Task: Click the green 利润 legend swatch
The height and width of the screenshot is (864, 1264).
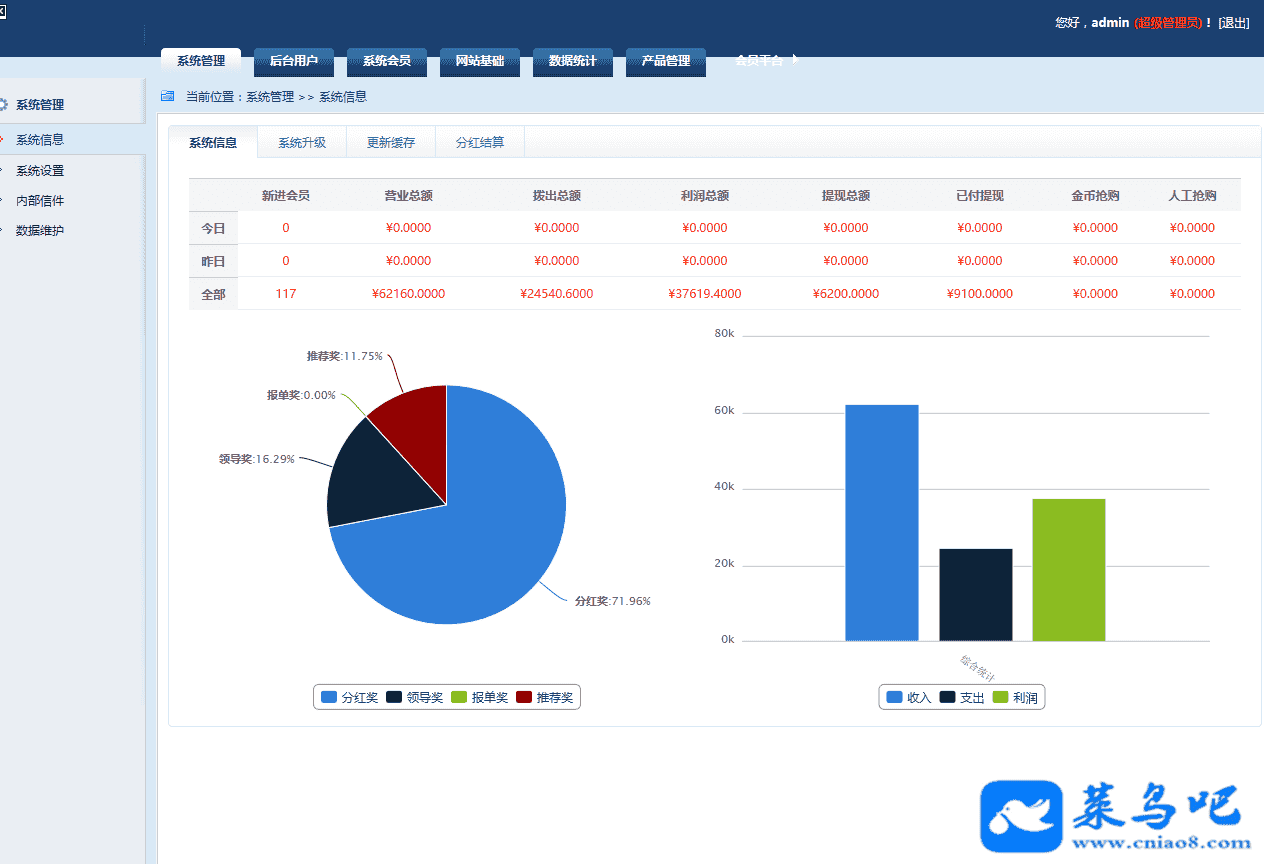Action: pos(1000,698)
